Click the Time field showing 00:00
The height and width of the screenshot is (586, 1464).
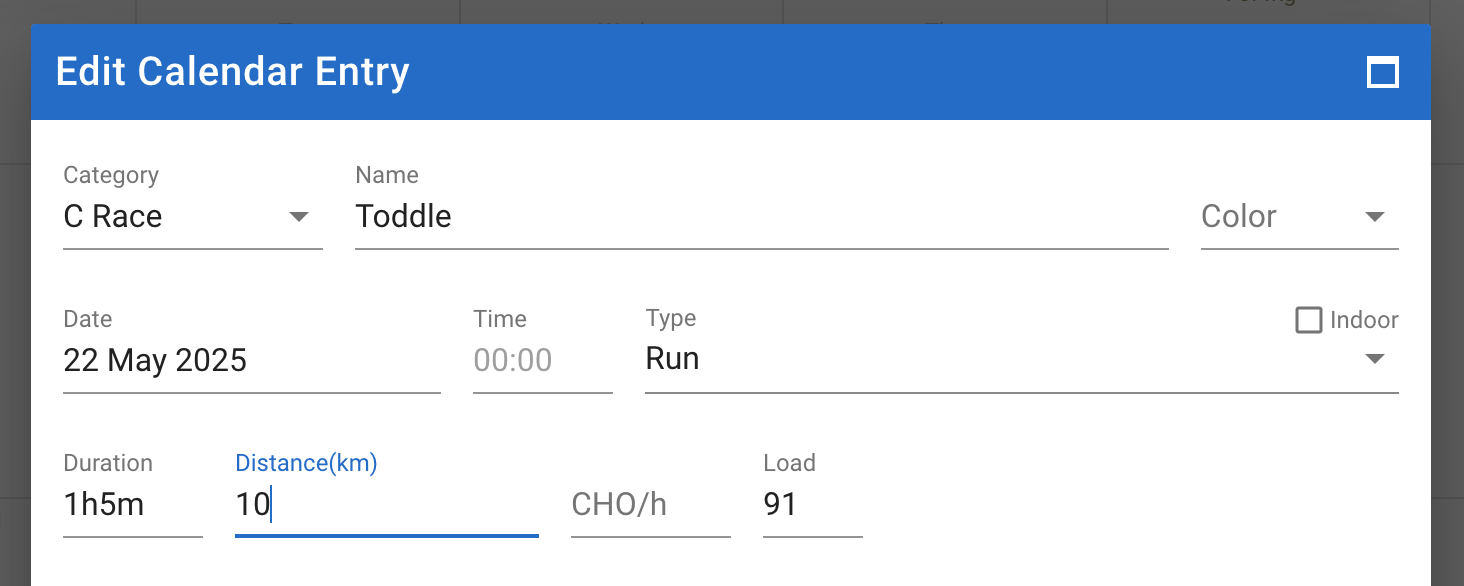click(x=542, y=360)
